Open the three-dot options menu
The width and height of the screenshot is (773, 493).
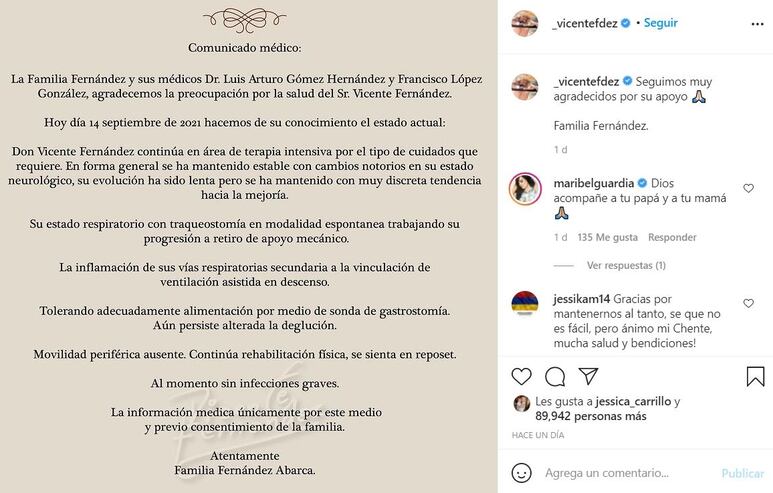coord(757,24)
